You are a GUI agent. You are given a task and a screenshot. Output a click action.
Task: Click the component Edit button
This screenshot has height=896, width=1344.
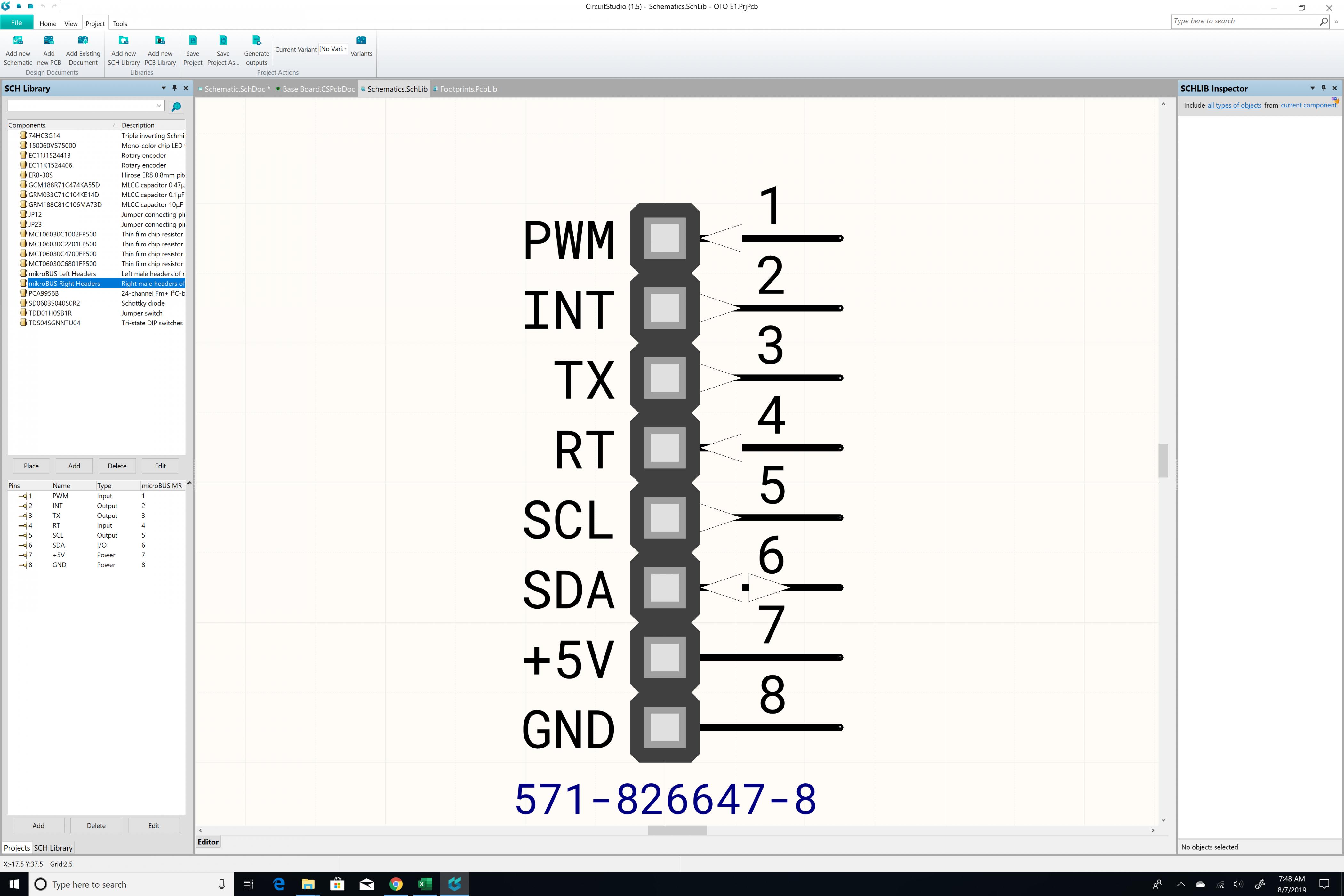161,466
